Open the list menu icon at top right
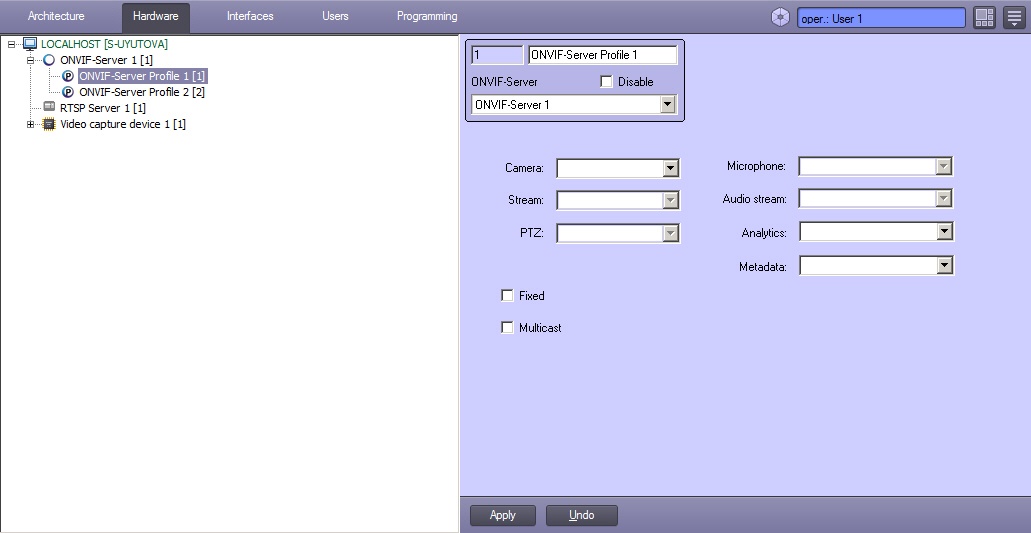Screen dimensions: 1031x533 point(1014,18)
